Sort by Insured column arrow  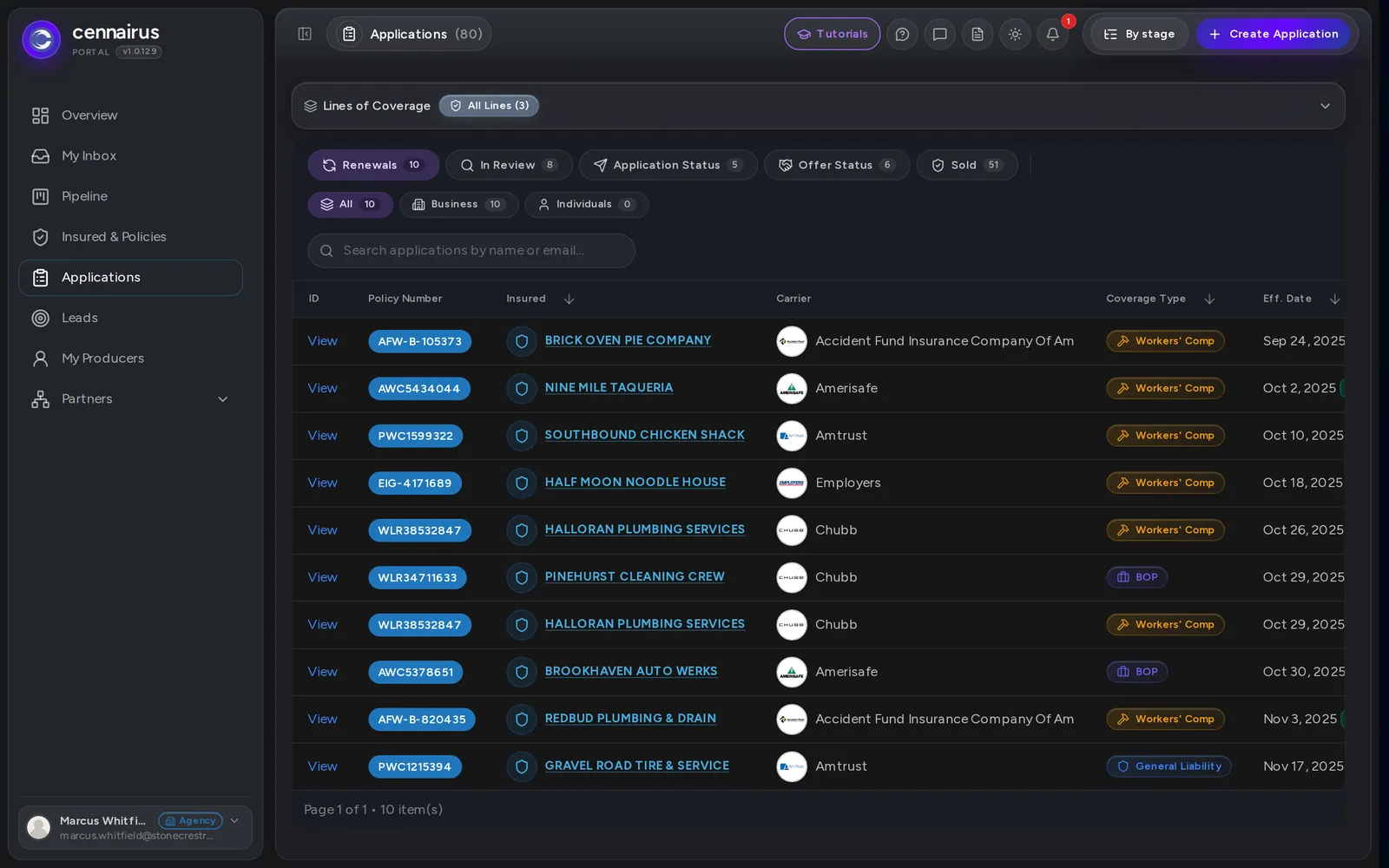pos(569,299)
